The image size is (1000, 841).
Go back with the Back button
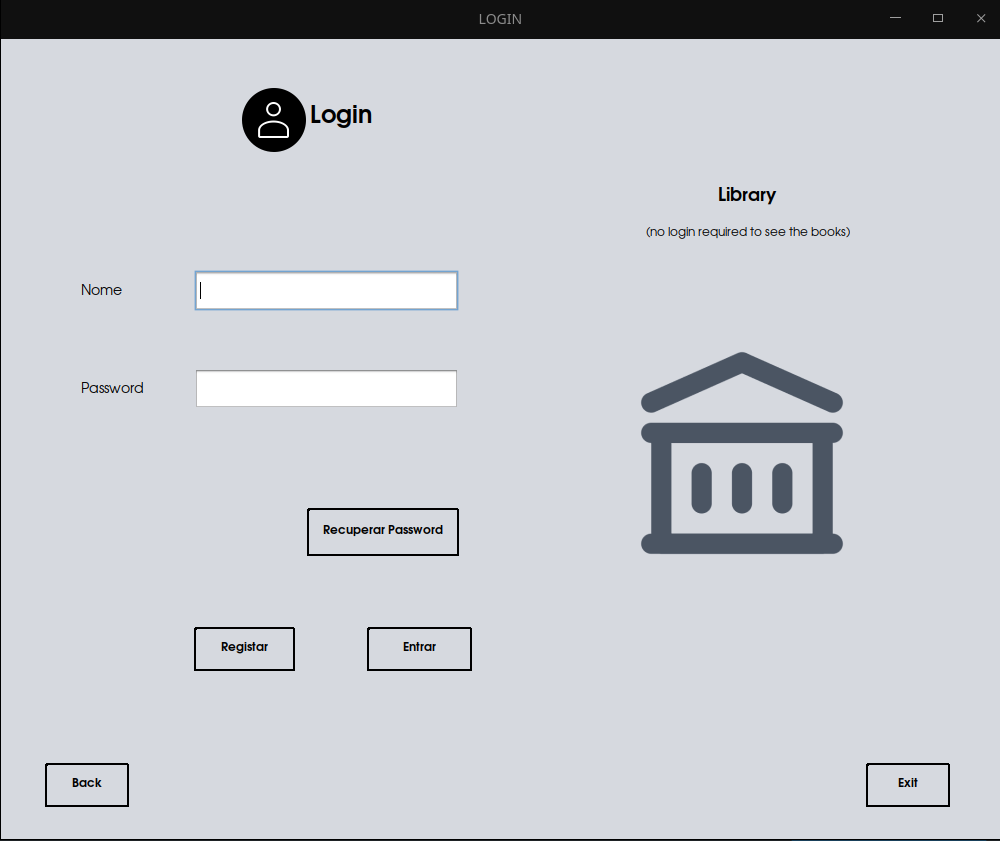pos(87,784)
